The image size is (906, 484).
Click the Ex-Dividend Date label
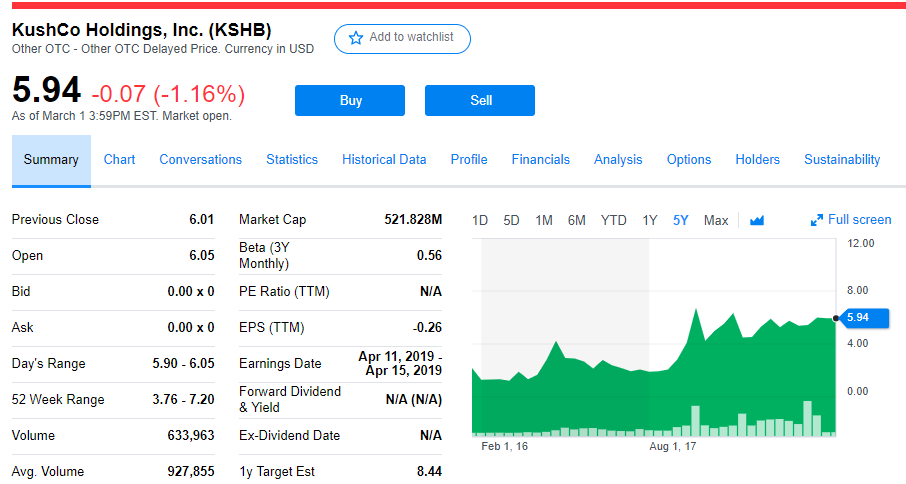(x=289, y=435)
